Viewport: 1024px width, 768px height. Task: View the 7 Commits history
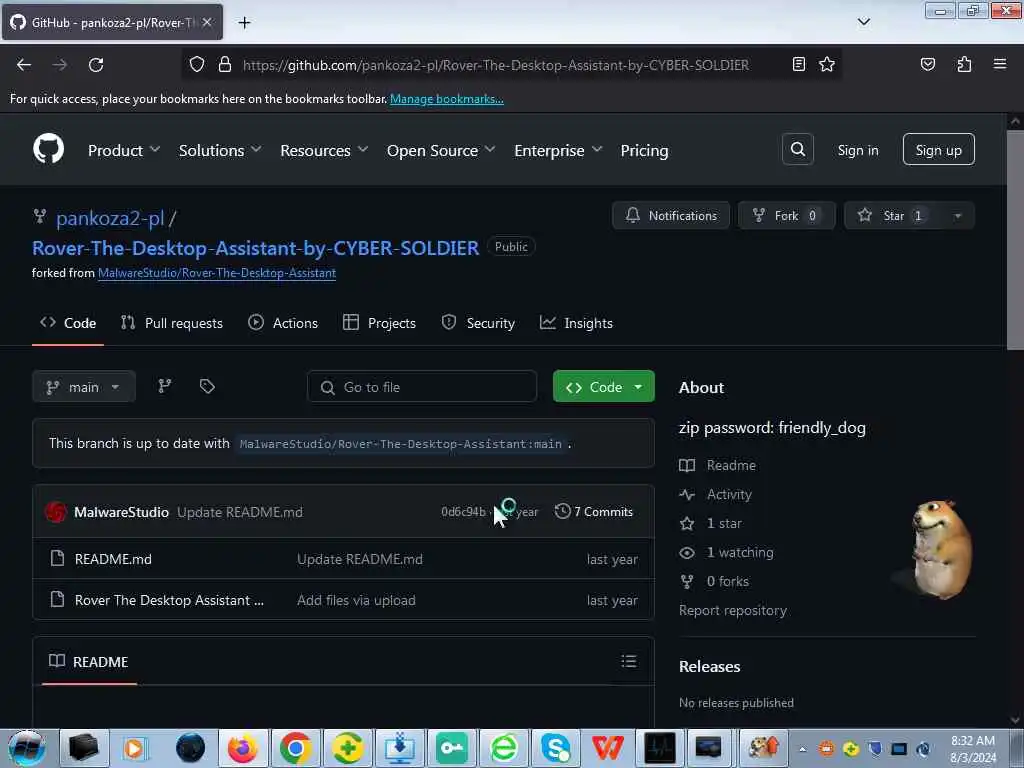(x=594, y=512)
